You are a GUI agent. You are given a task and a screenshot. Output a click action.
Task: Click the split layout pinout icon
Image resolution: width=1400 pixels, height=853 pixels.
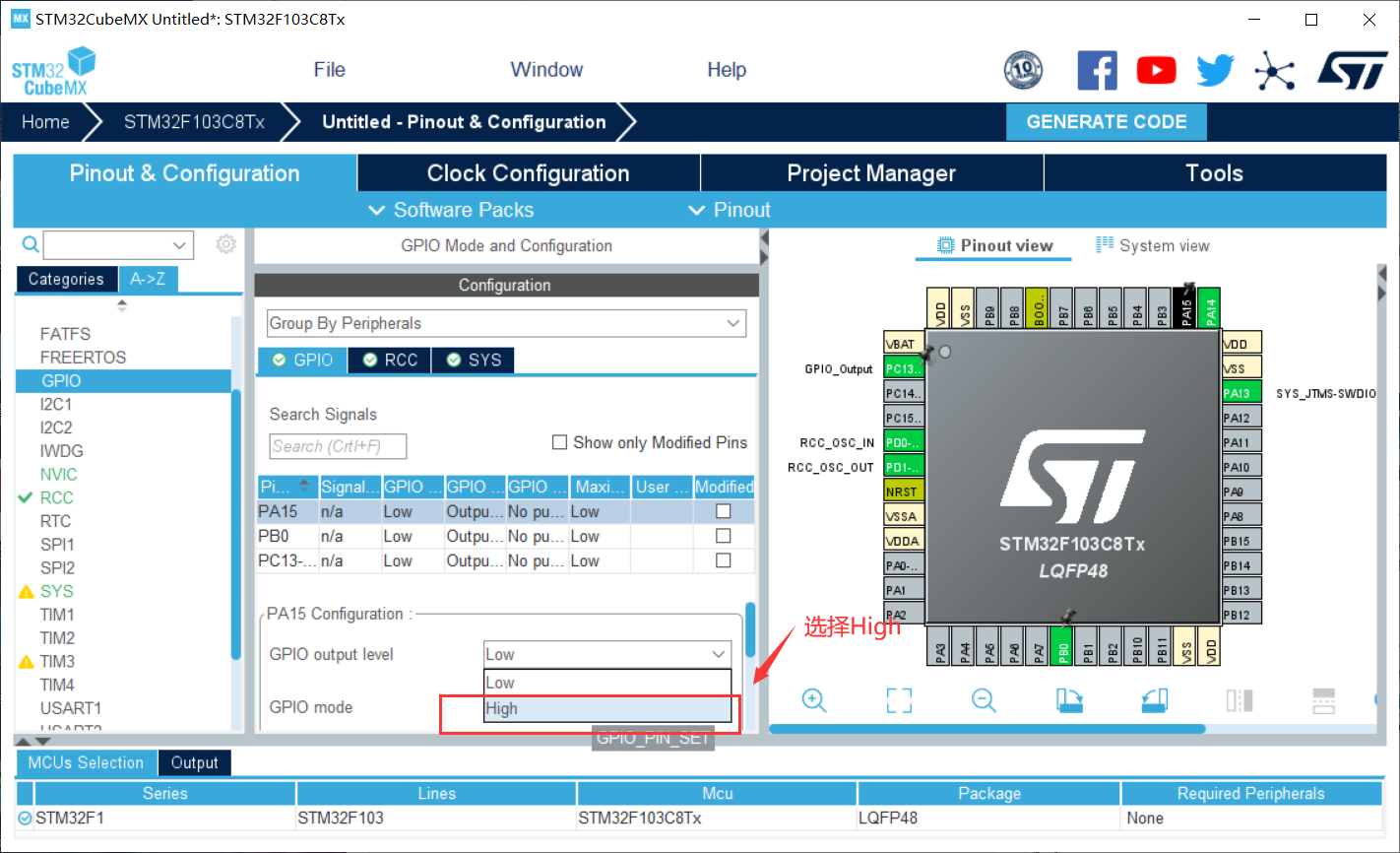click(x=1324, y=700)
